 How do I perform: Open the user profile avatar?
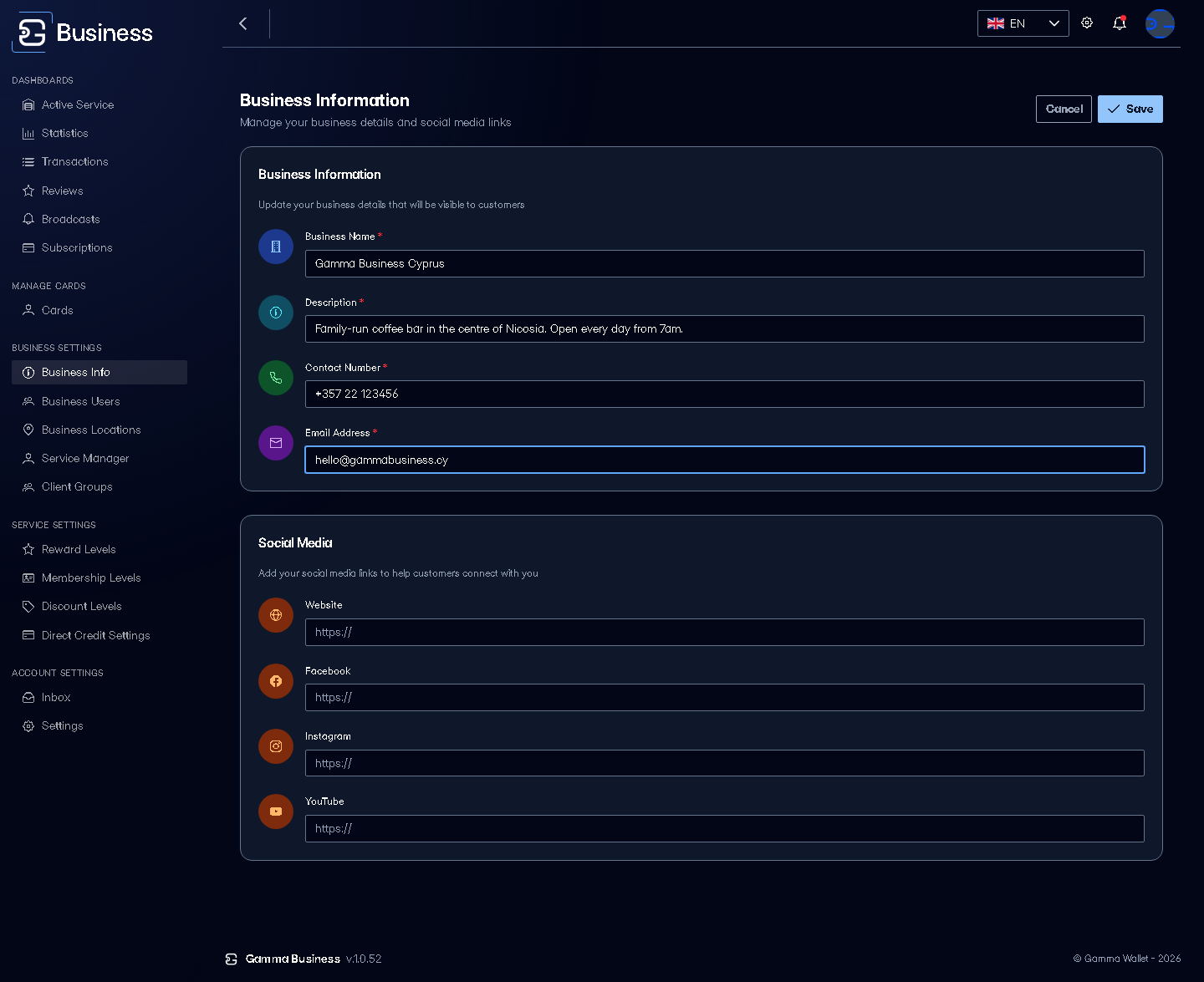click(x=1160, y=23)
